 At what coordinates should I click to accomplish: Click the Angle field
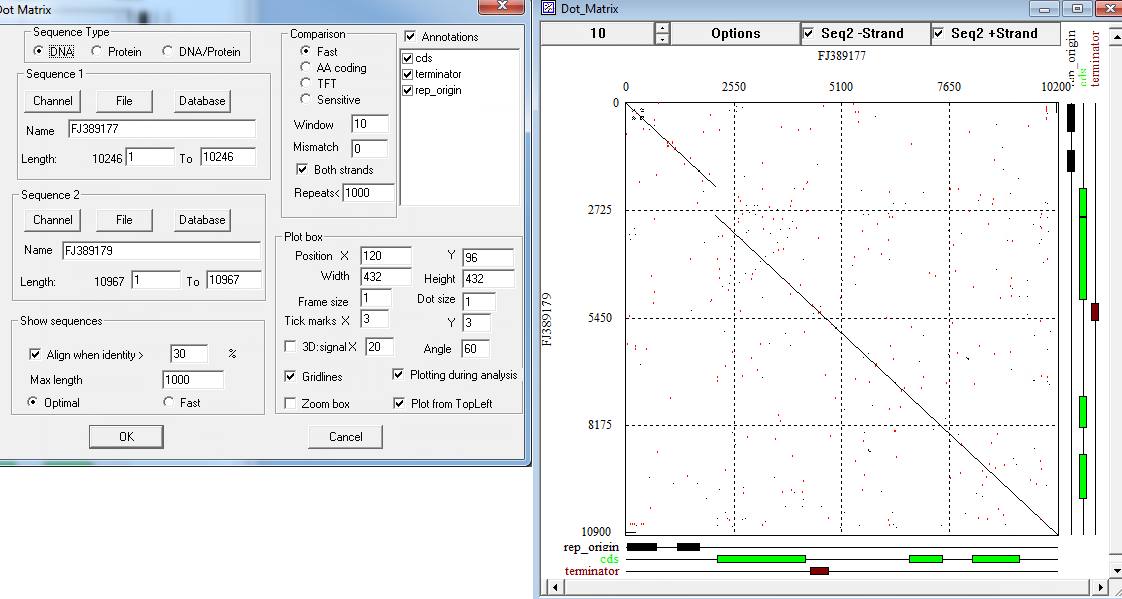click(476, 349)
